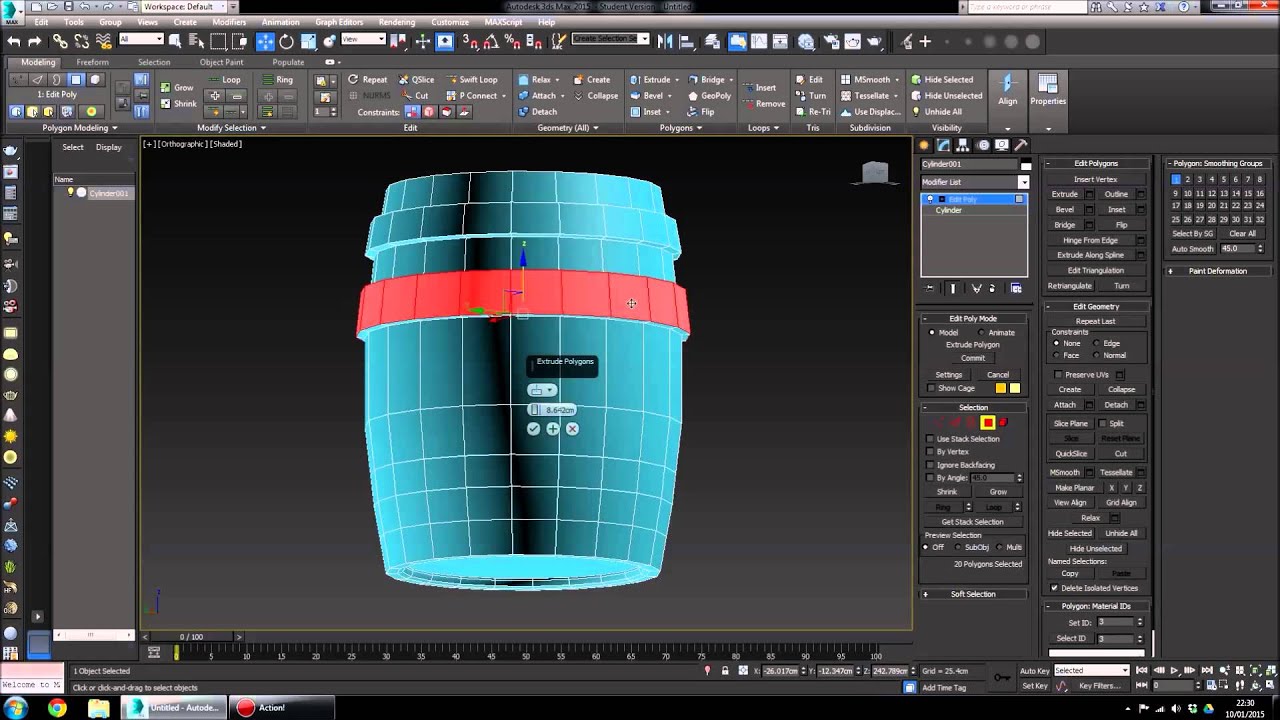1280x720 pixels.
Task: Activate the Select and Link tool
Action: [60, 41]
